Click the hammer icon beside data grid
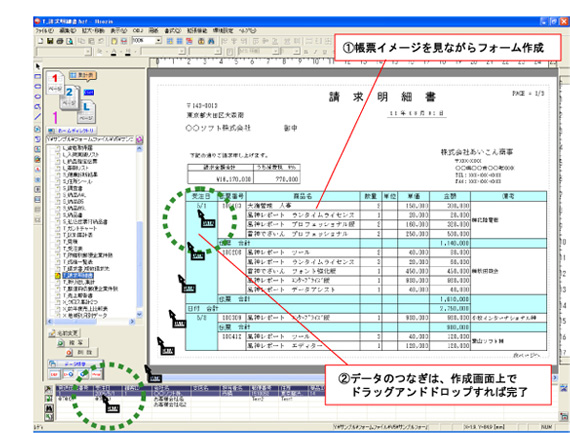Viewport: 570px width, 433px height. click(x=48, y=390)
